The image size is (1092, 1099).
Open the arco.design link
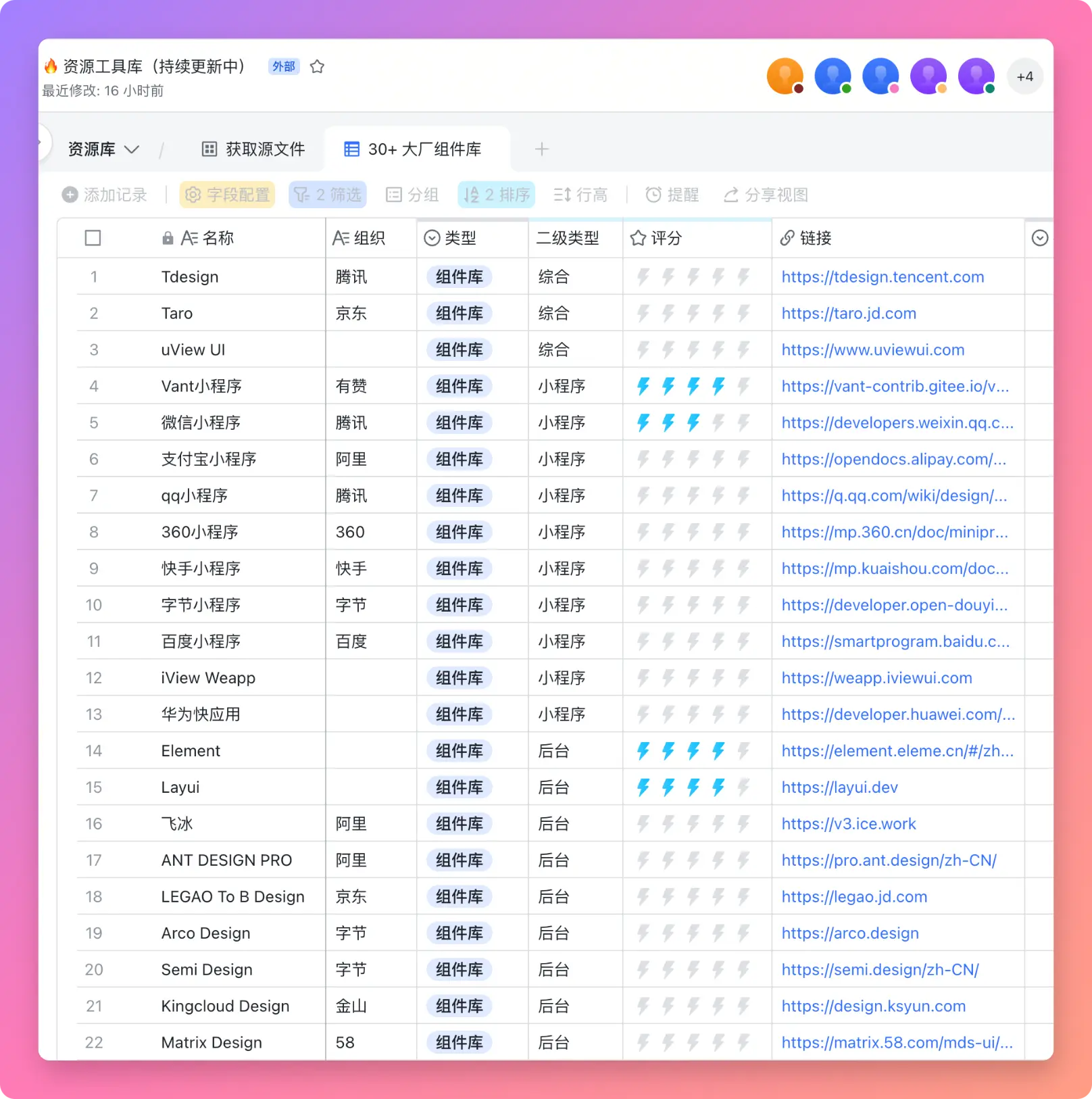(x=850, y=933)
